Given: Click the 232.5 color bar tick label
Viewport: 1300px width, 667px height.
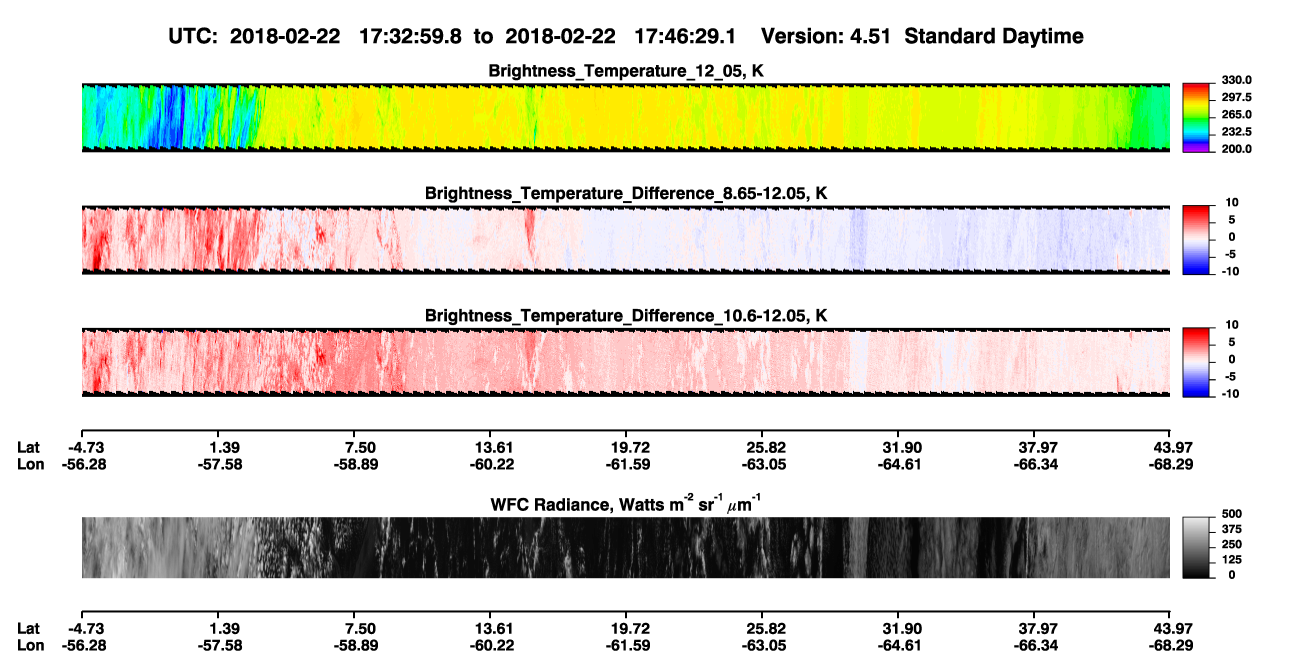Looking at the screenshot, I should click(x=1235, y=132).
